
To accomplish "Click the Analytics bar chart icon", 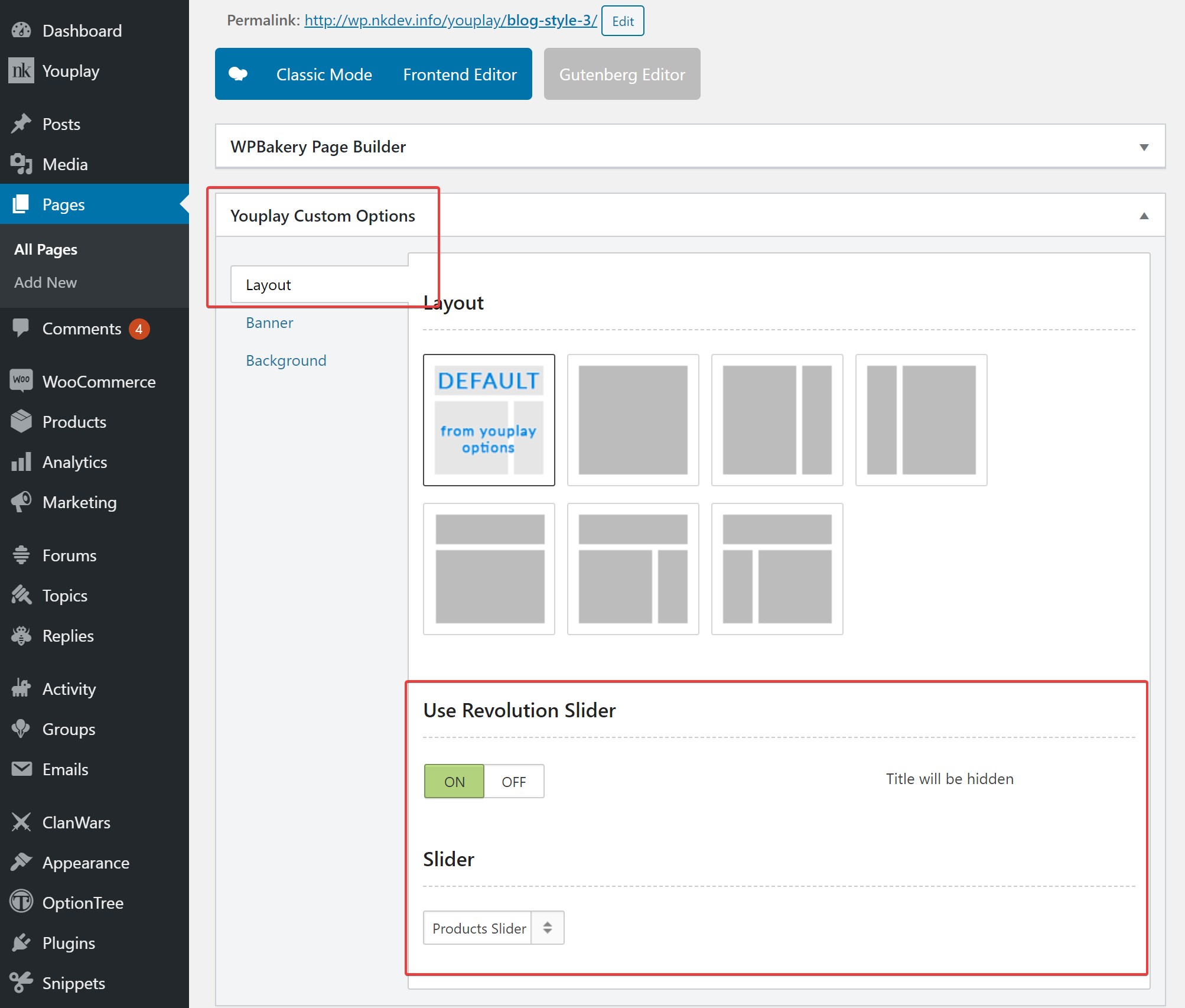I will [21, 462].
